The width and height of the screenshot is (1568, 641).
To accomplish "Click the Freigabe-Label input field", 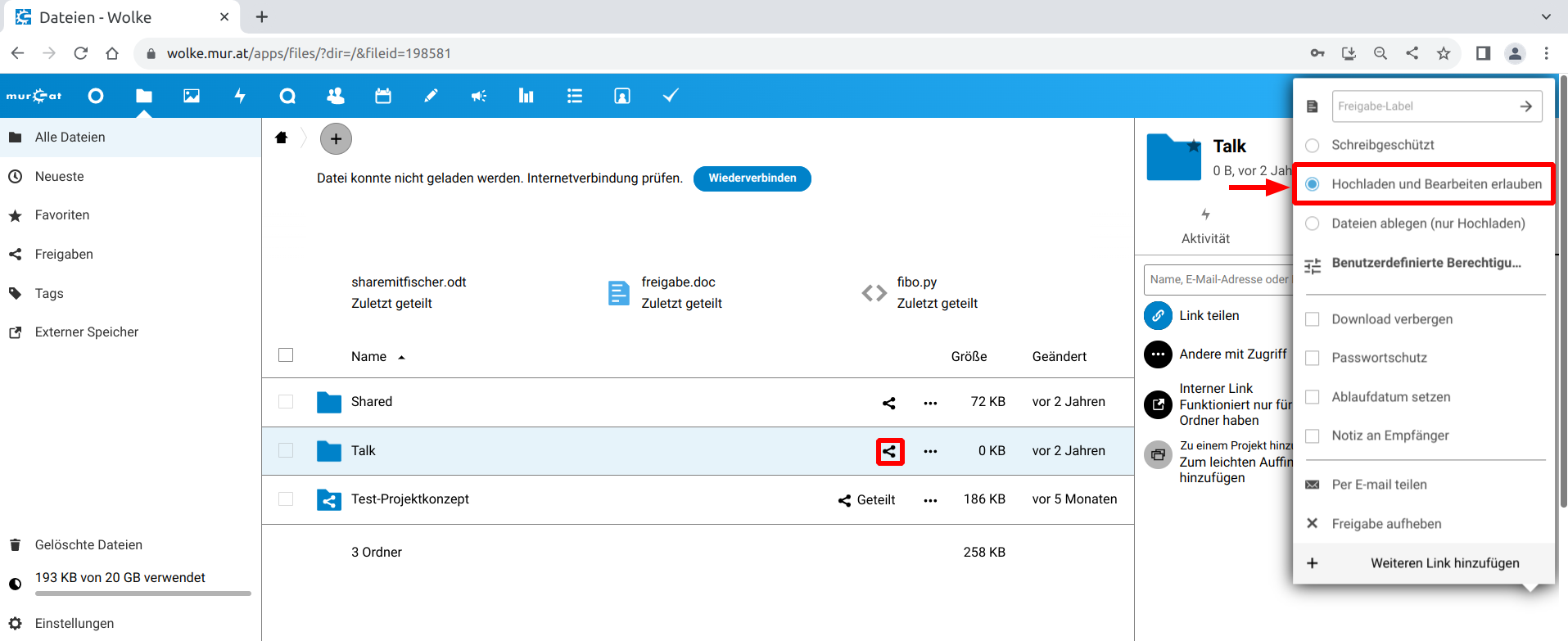I will pyautogui.click(x=1423, y=106).
